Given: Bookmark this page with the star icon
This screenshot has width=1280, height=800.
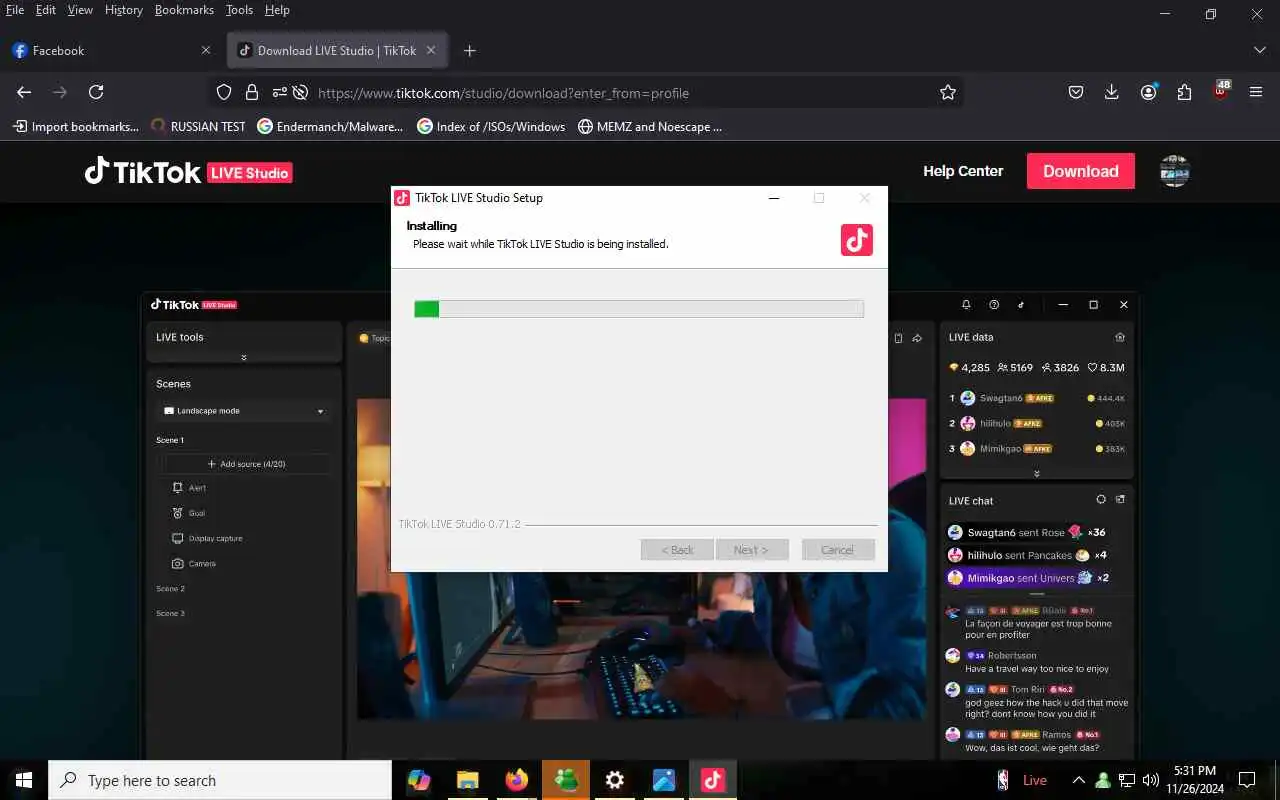Looking at the screenshot, I should click(x=948, y=92).
